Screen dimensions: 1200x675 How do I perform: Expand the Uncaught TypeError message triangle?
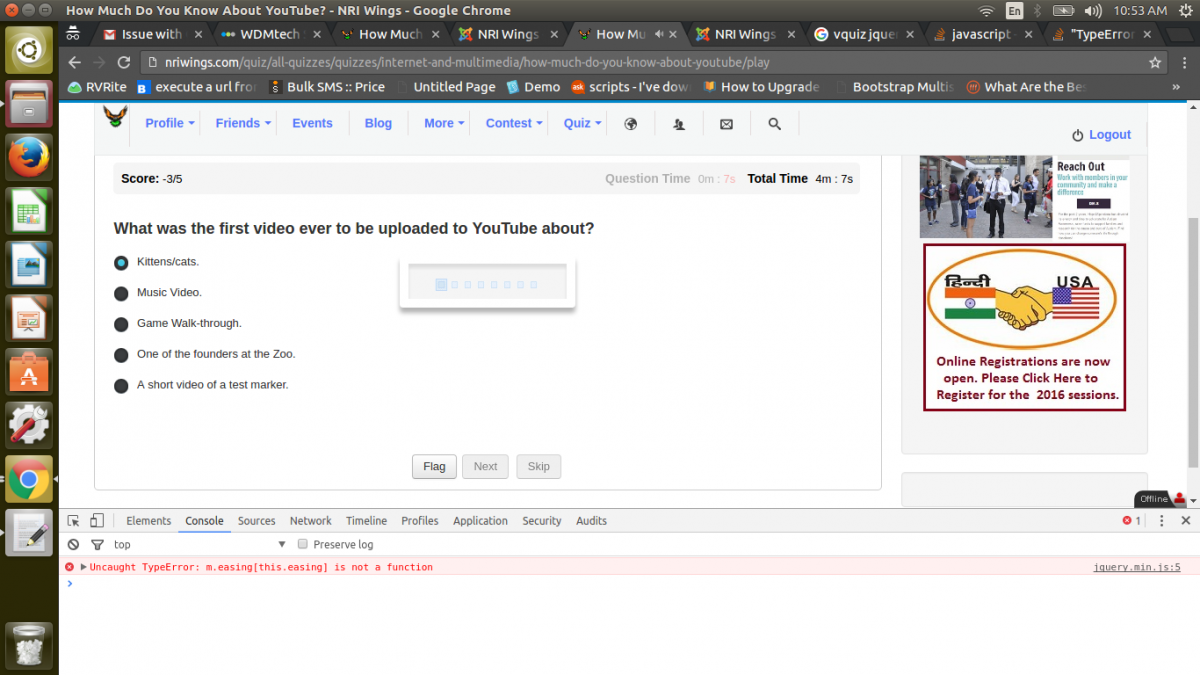84,567
